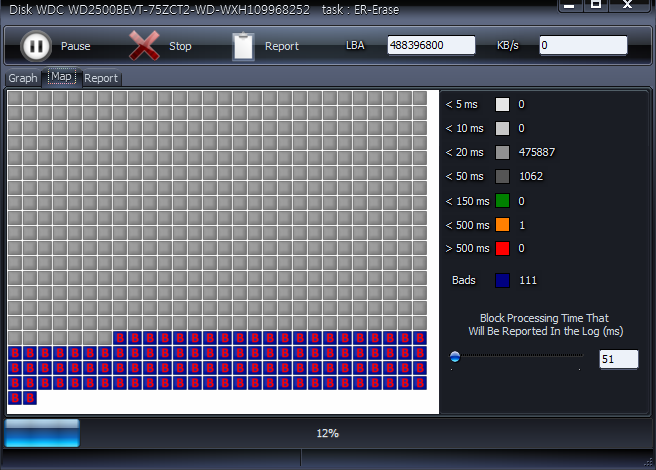Click the clipboard Report icon
This screenshot has width=656, height=470.
click(243, 46)
